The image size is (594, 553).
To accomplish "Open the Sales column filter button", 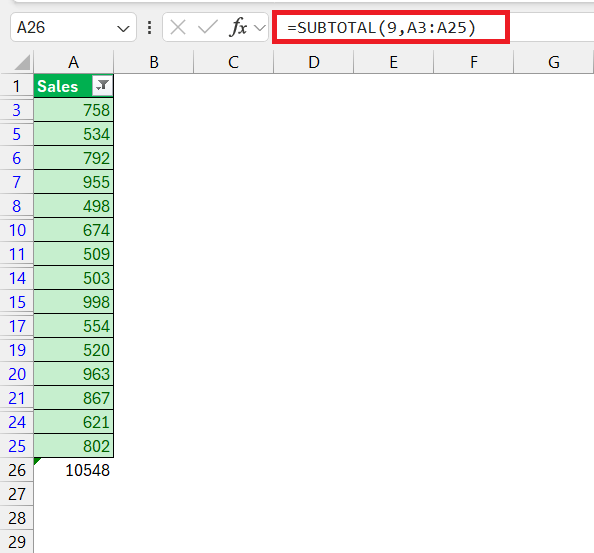I will point(102,86).
